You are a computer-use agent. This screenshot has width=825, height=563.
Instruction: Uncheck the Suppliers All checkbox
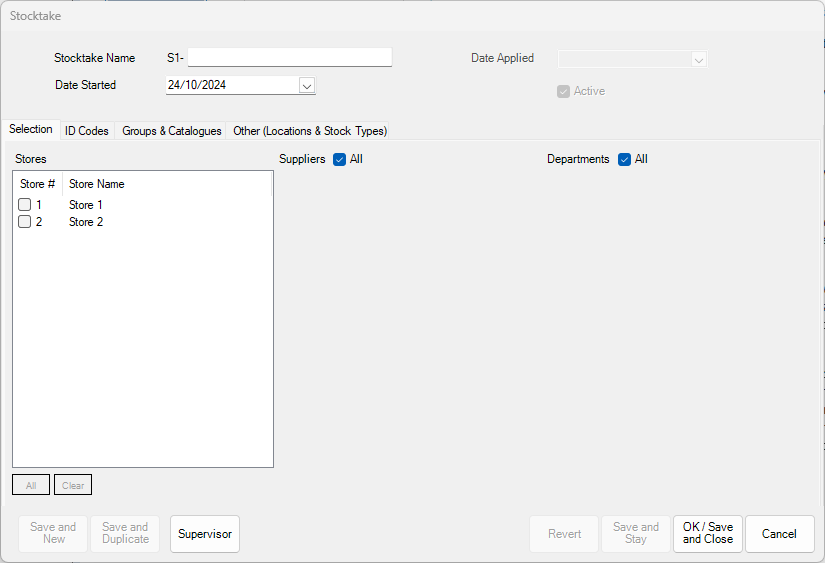pos(339,159)
